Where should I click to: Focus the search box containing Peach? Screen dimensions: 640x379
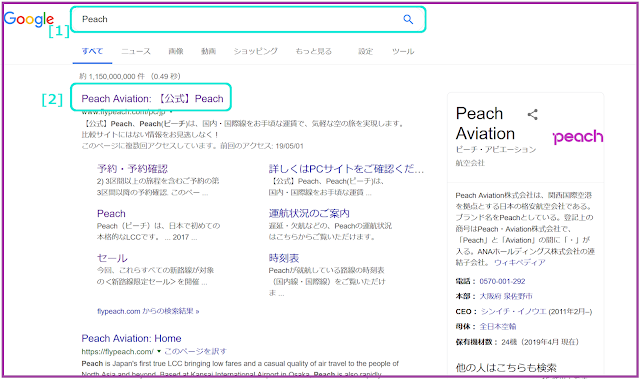[248, 19]
